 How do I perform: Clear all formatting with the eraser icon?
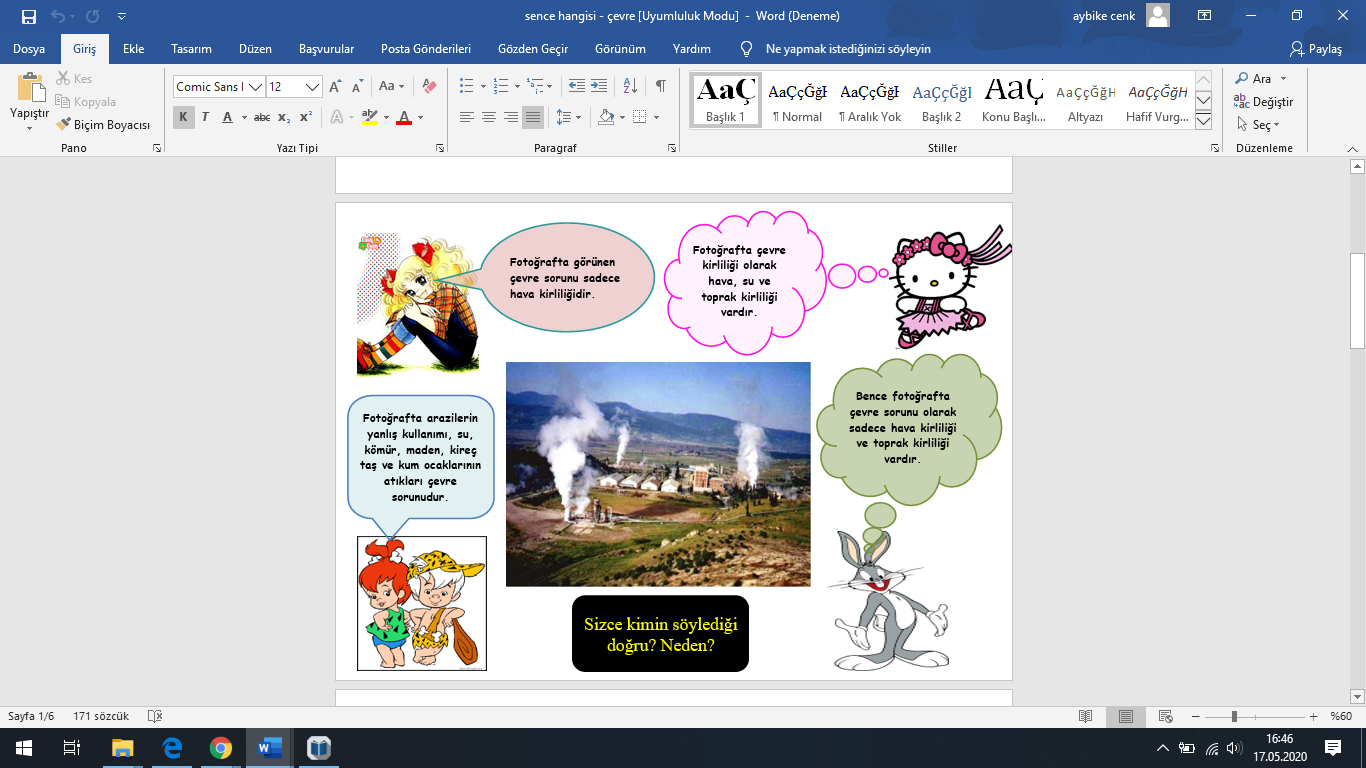click(x=430, y=87)
